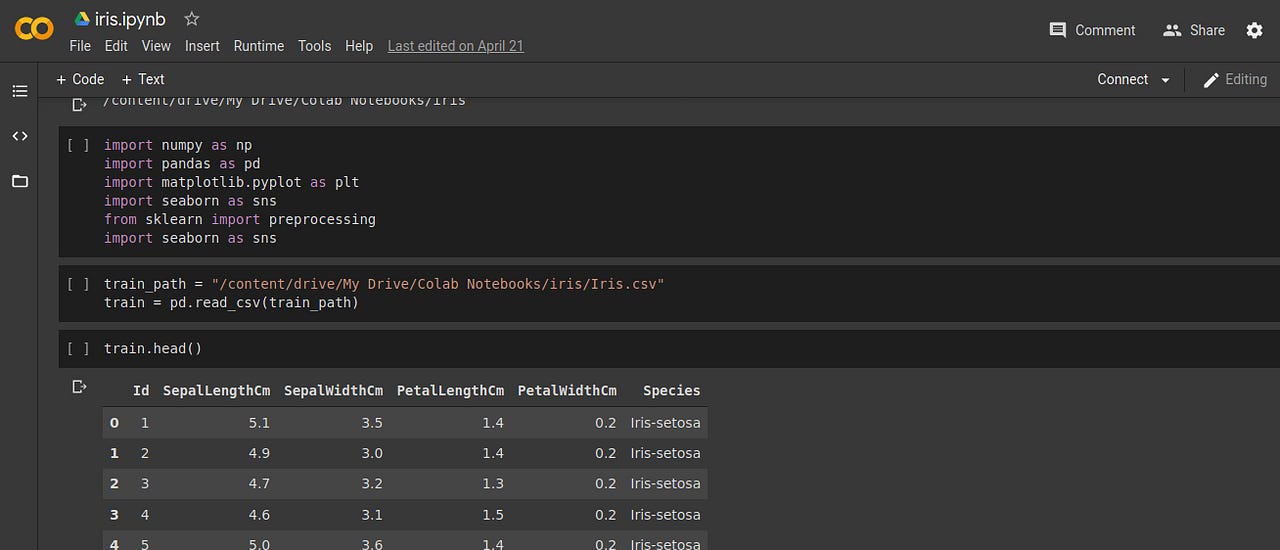The image size is (1280, 550).
Task: Click the PetalWidthCm column header
Action: (x=567, y=391)
